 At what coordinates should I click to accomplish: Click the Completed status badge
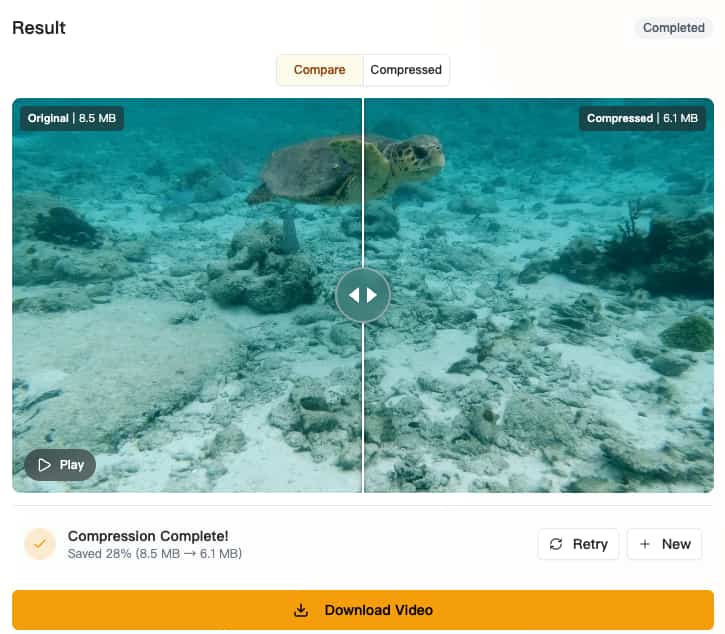point(673,28)
